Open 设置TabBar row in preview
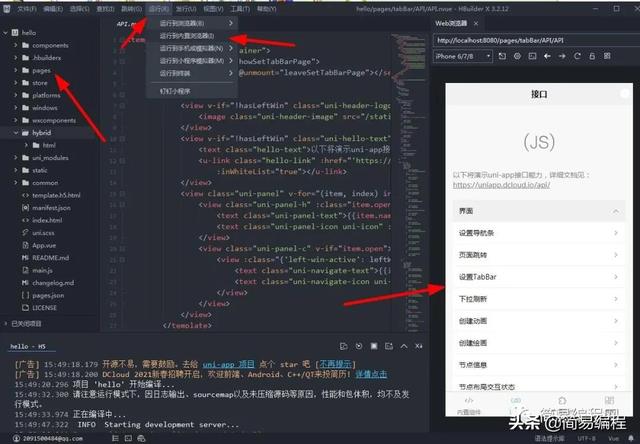Screen dimensions: 640x444 click(x=539, y=277)
